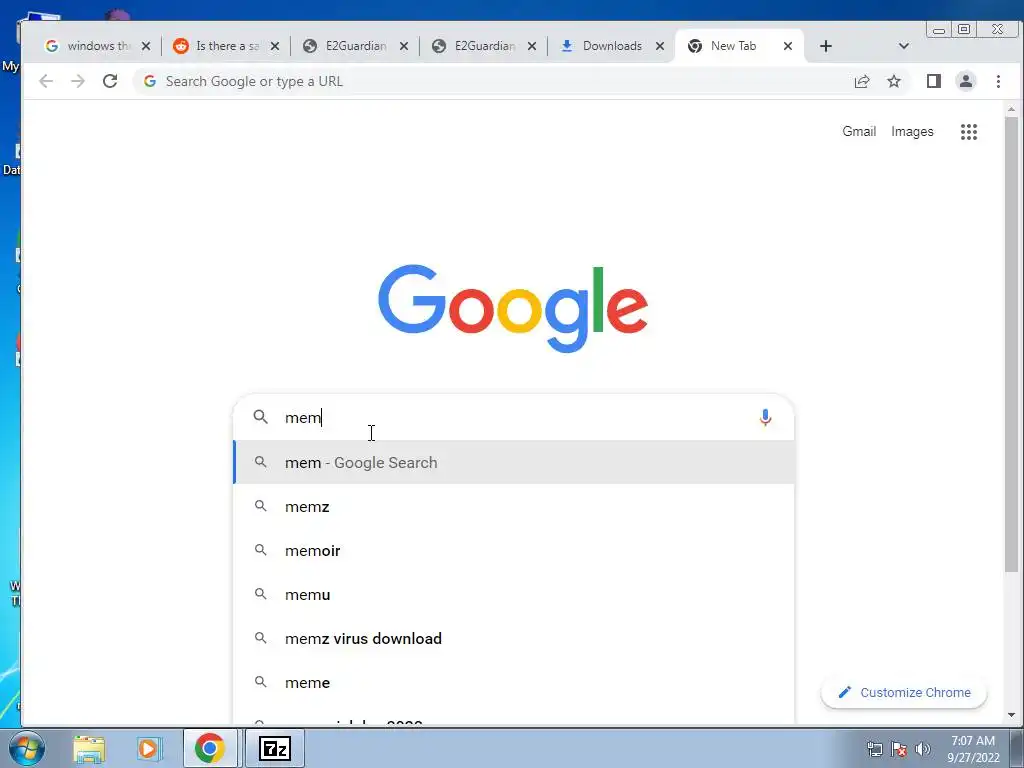Click the scrollbar down arrow
Screen dimensions: 1024x768
pyautogui.click(x=1012, y=715)
